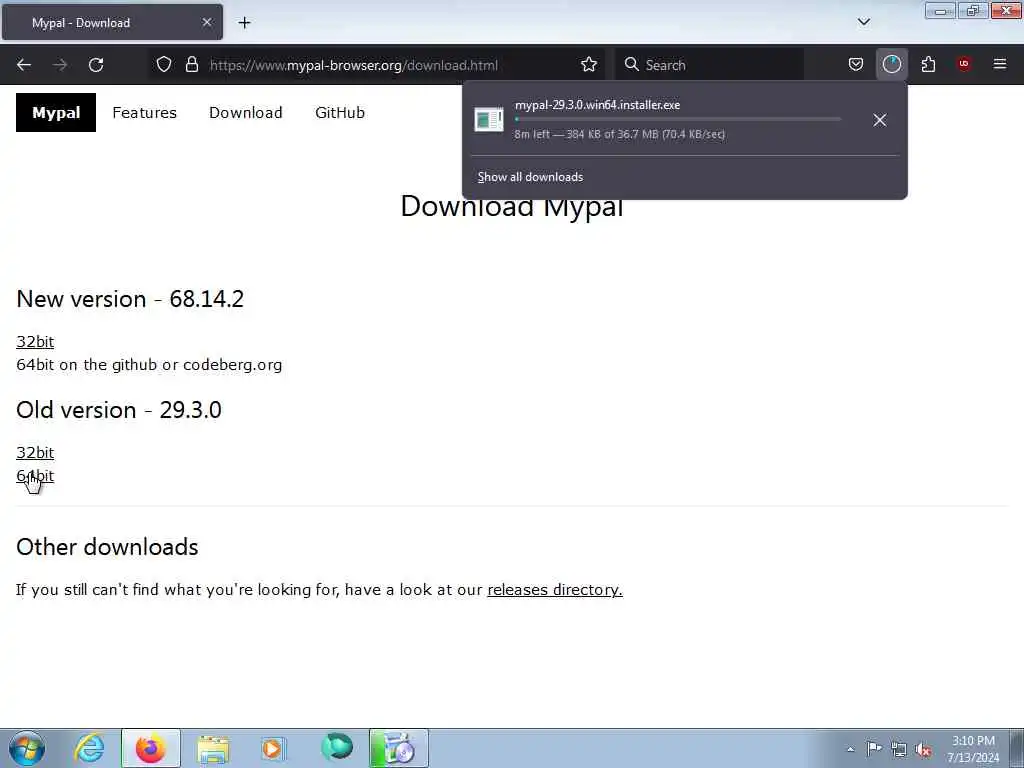Click the Show desktop strip
Screen dimensions: 1024x768
click(x=1017, y=748)
